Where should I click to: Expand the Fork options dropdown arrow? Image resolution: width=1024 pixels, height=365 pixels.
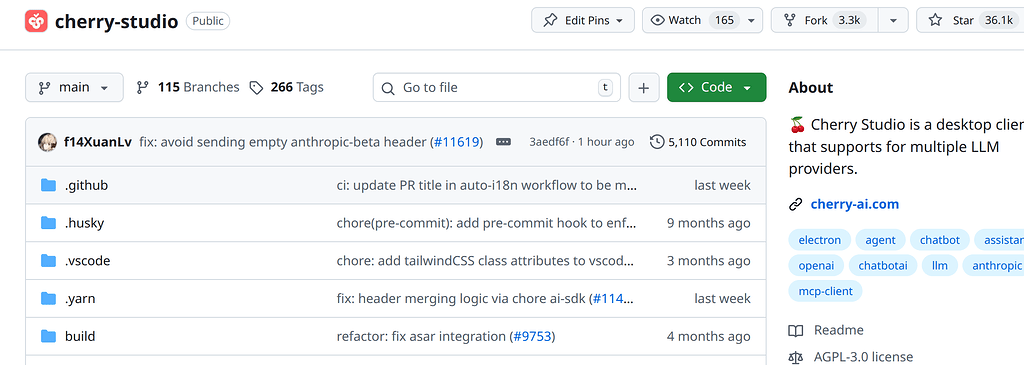click(x=893, y=20)
